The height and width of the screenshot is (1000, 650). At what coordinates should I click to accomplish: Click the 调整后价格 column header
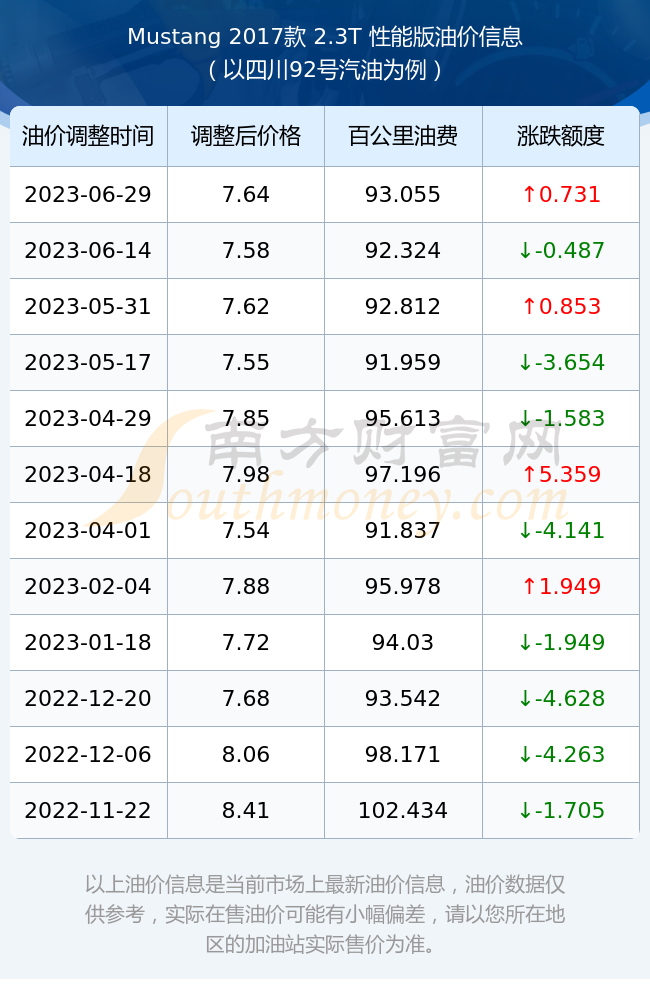246,136
